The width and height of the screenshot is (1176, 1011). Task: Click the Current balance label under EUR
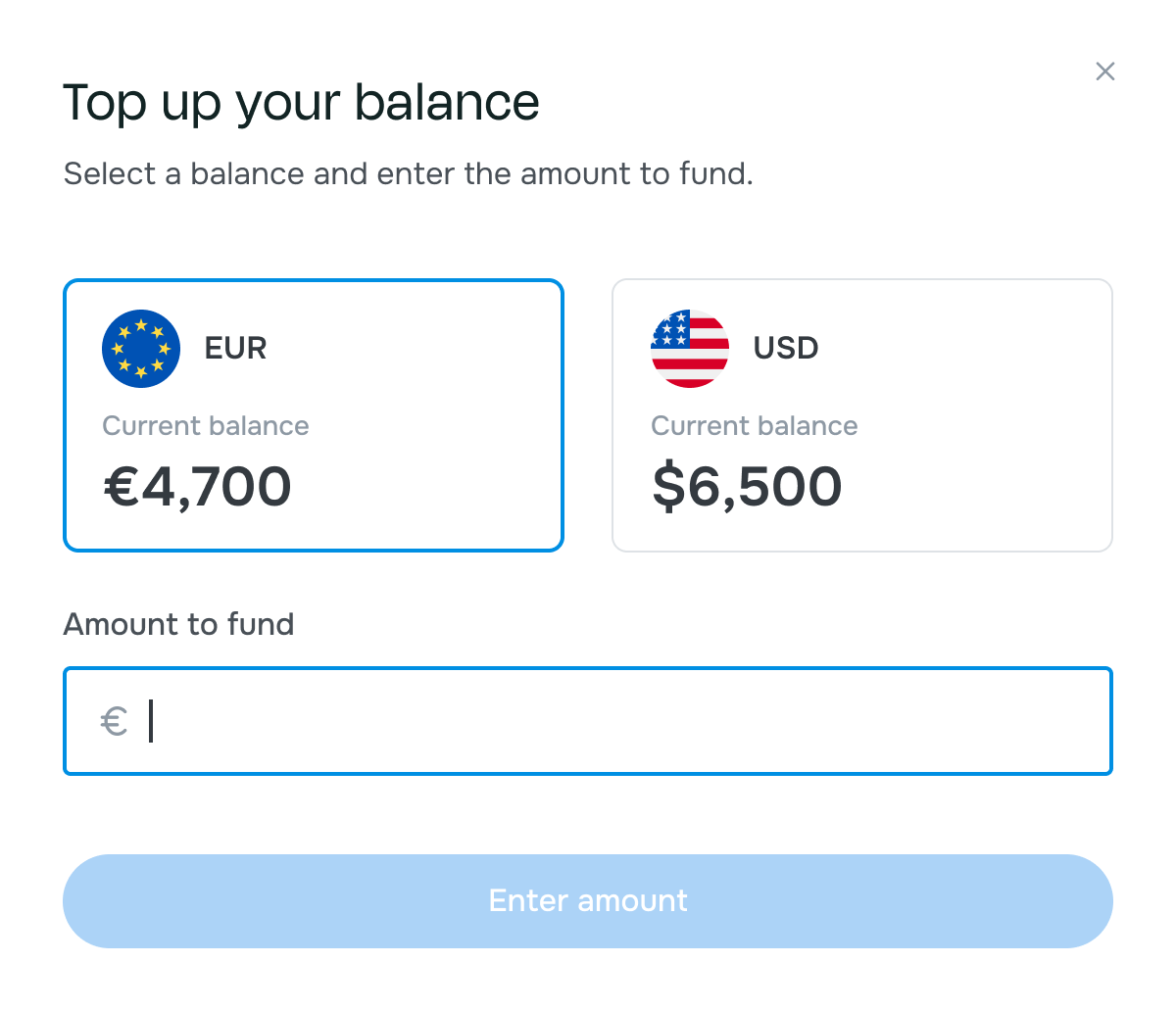(206, 425)
